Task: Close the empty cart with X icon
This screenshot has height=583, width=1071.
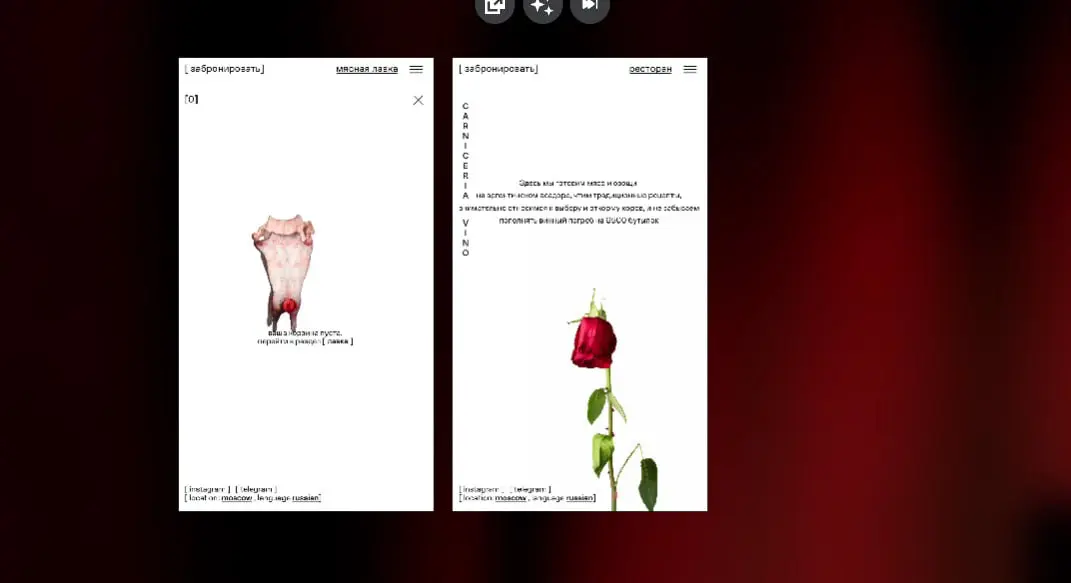Action: [x=418, y=100]
